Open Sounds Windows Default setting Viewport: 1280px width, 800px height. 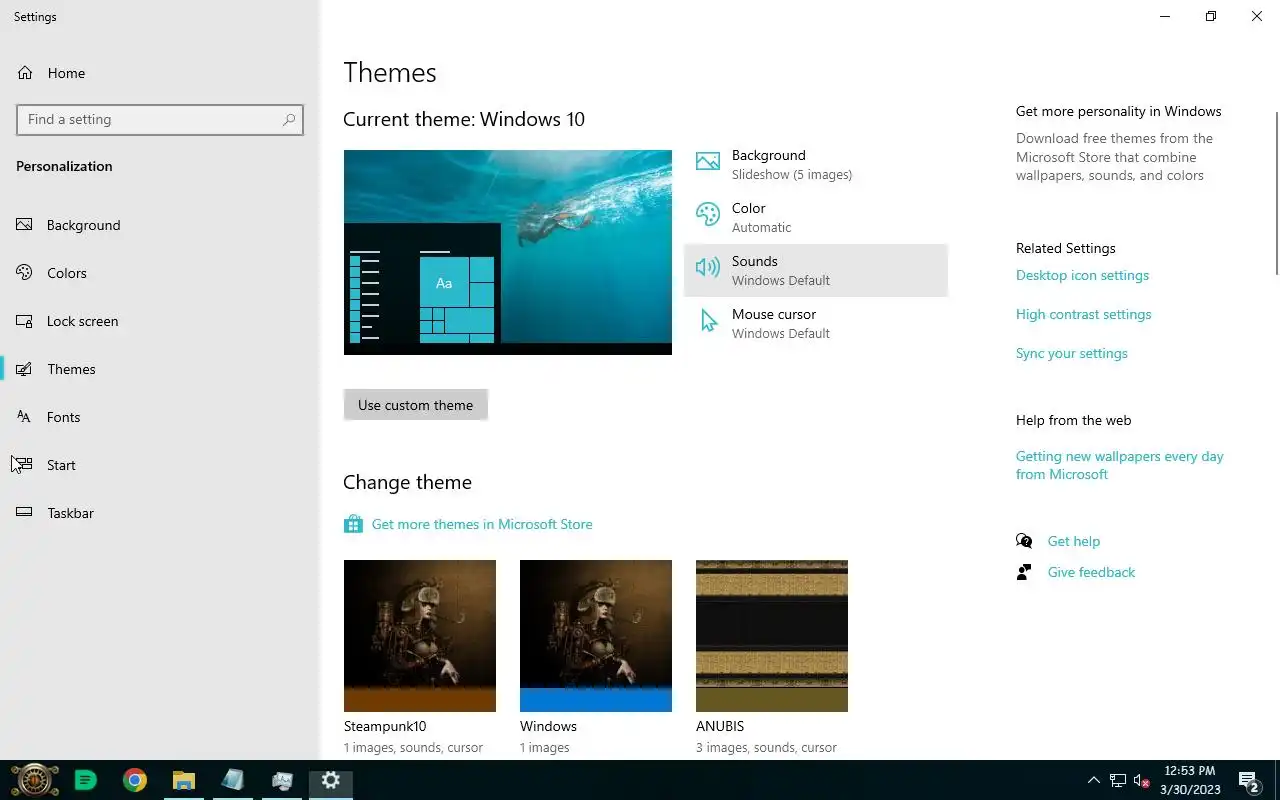pos(815,270)
